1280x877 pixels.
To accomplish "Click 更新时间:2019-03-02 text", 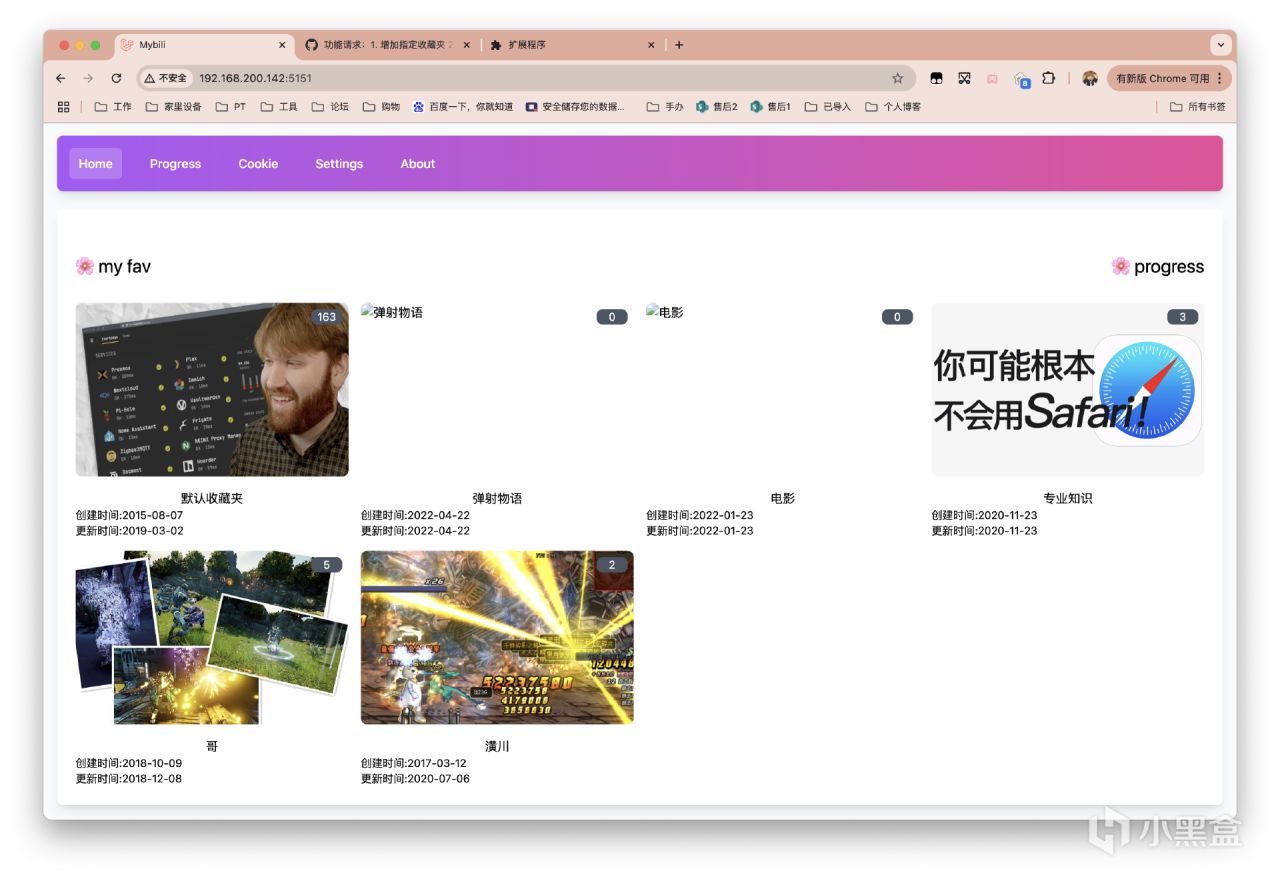I will [130, 531].
